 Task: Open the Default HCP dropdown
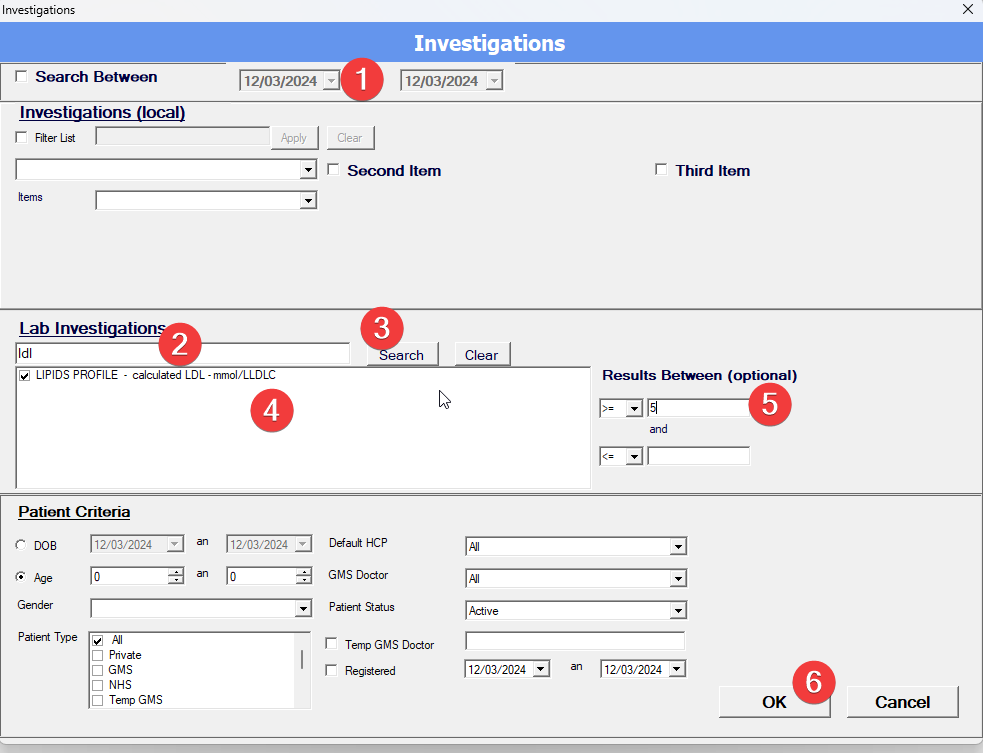coord(678,547)
